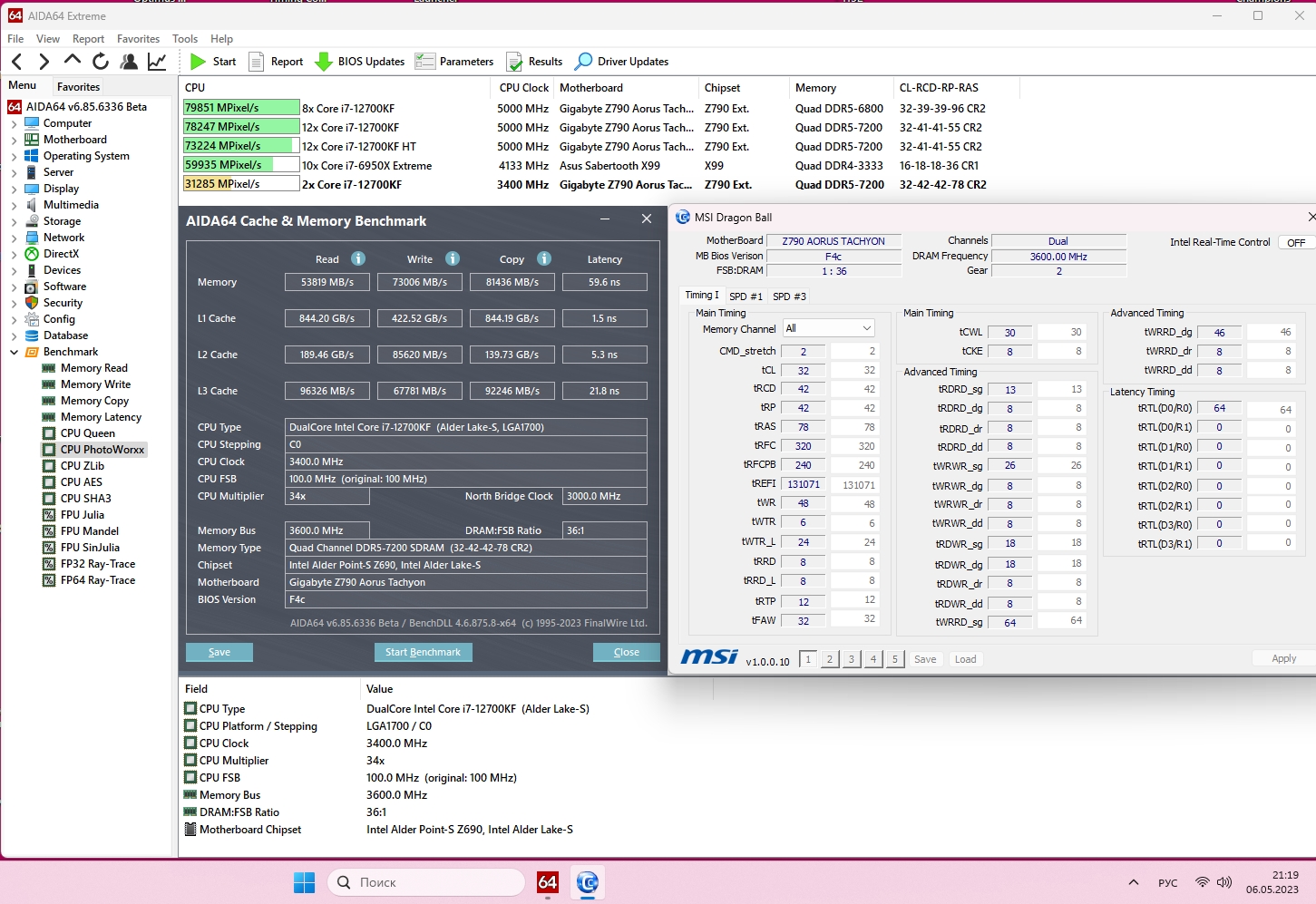Select CPU ZLib benchmark in the tree
1316x904 pixels.
82,466
